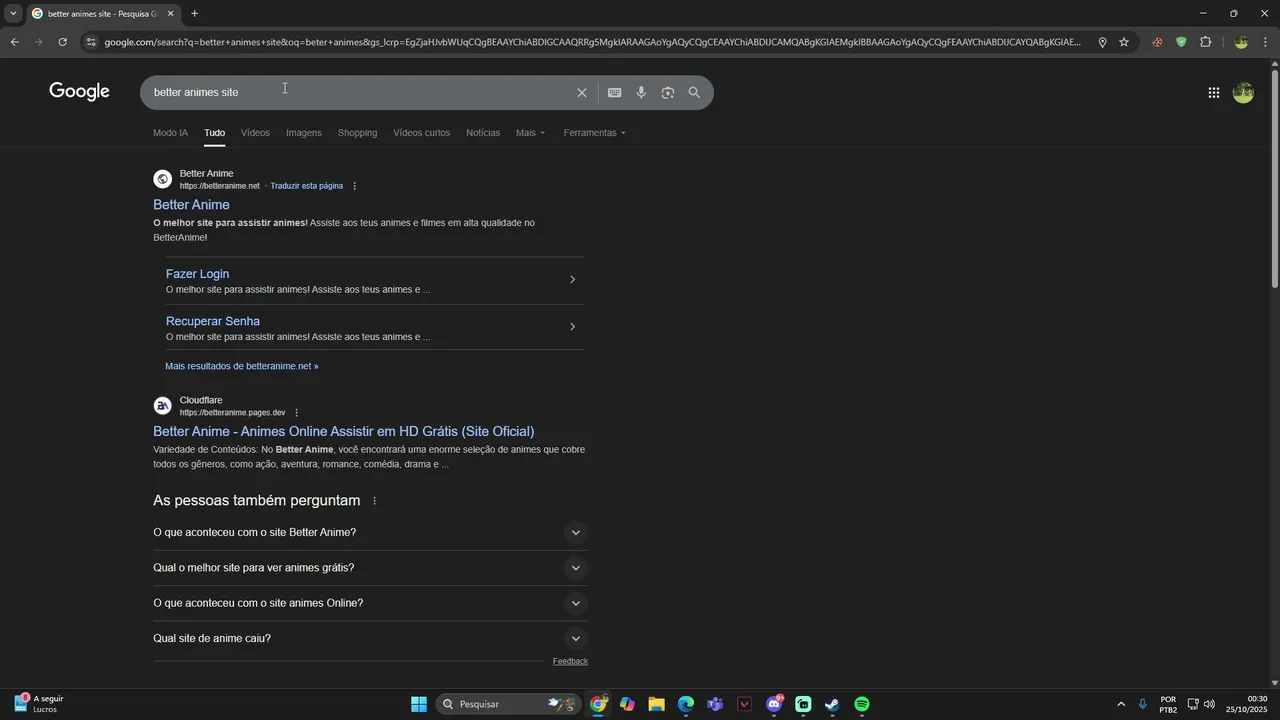
Task: Open the Google apps grid
Action: click(x=1214, y=93)
